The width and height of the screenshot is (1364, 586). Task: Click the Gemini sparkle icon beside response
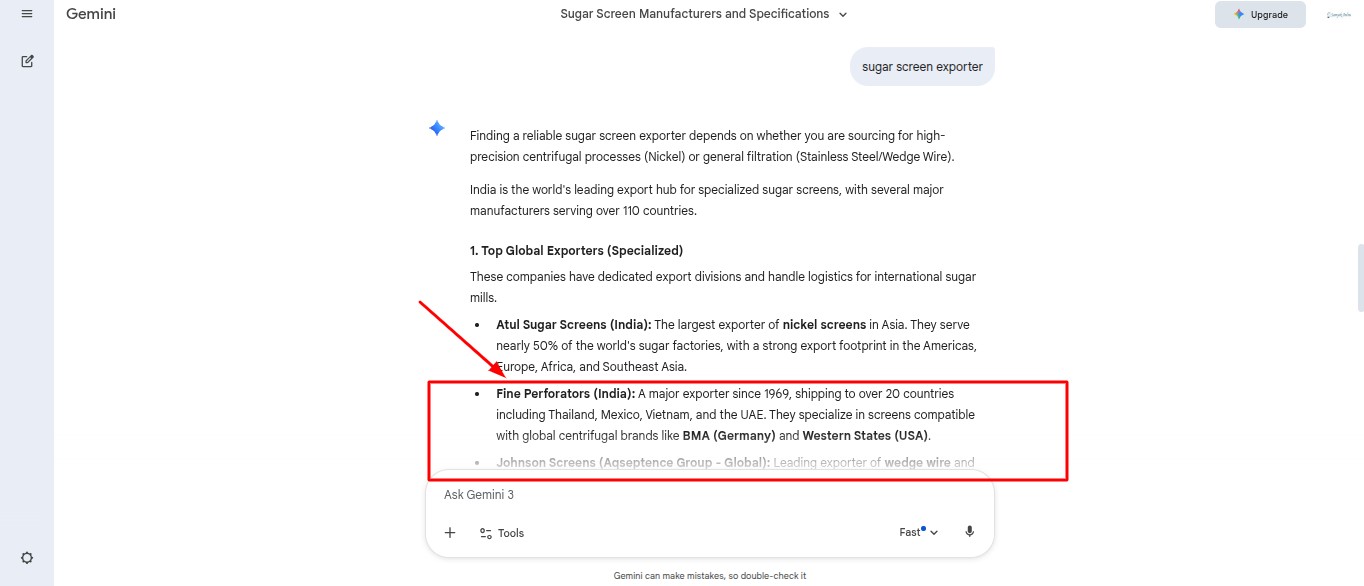437,128
